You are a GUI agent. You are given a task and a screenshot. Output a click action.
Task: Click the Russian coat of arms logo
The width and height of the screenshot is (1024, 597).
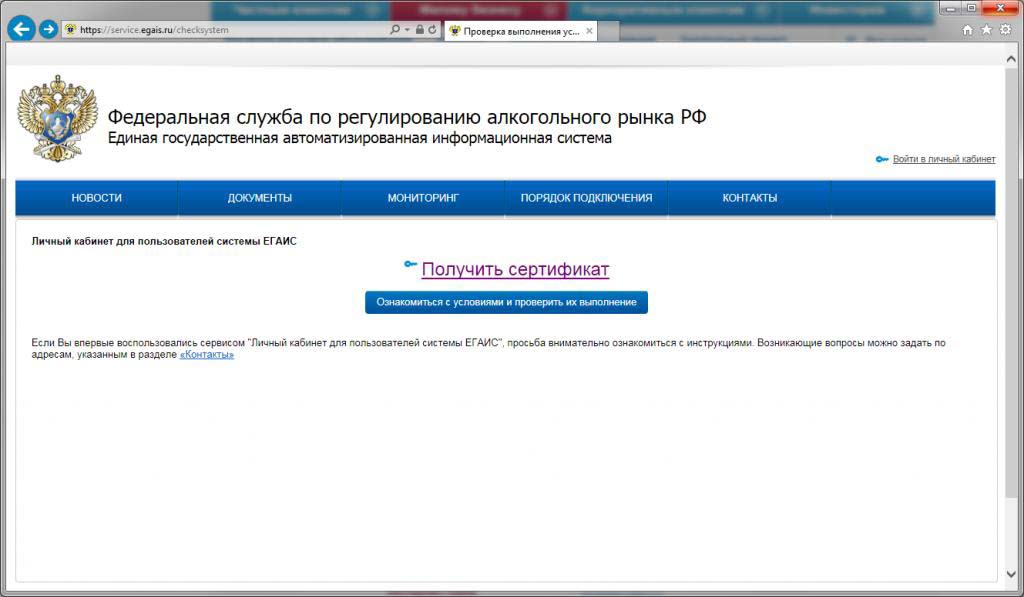[x=57, y=117]
